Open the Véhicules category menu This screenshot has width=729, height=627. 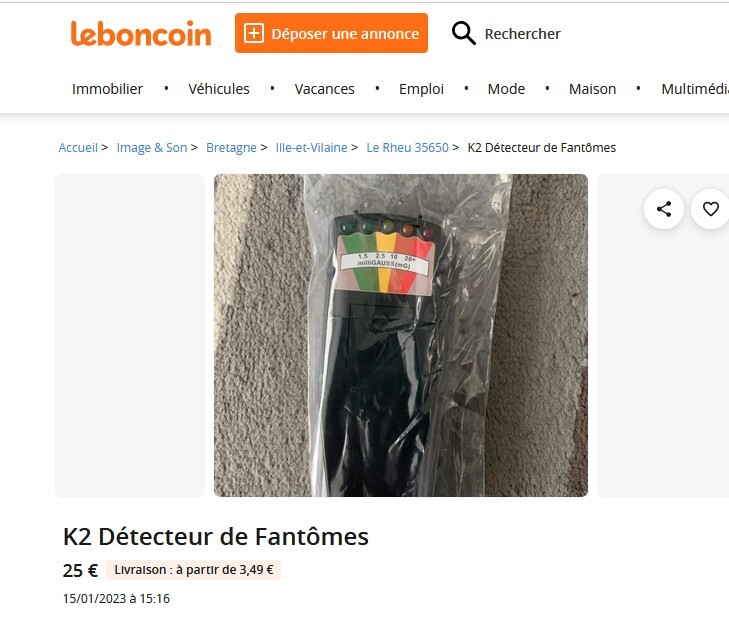[x=219, y=89]
